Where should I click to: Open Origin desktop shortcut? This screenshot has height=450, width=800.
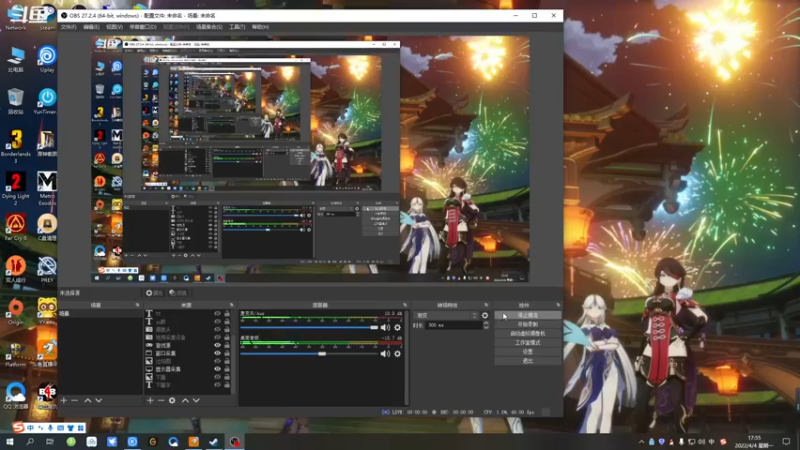(16, 311)
